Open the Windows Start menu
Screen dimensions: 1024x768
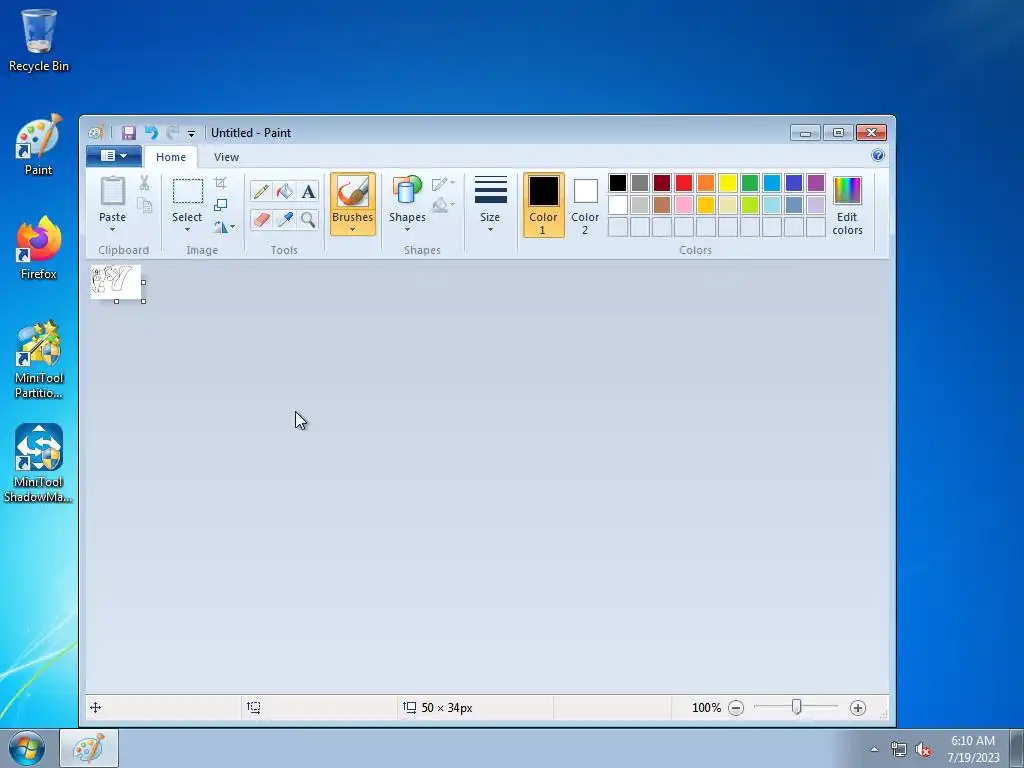click(27, 748)
